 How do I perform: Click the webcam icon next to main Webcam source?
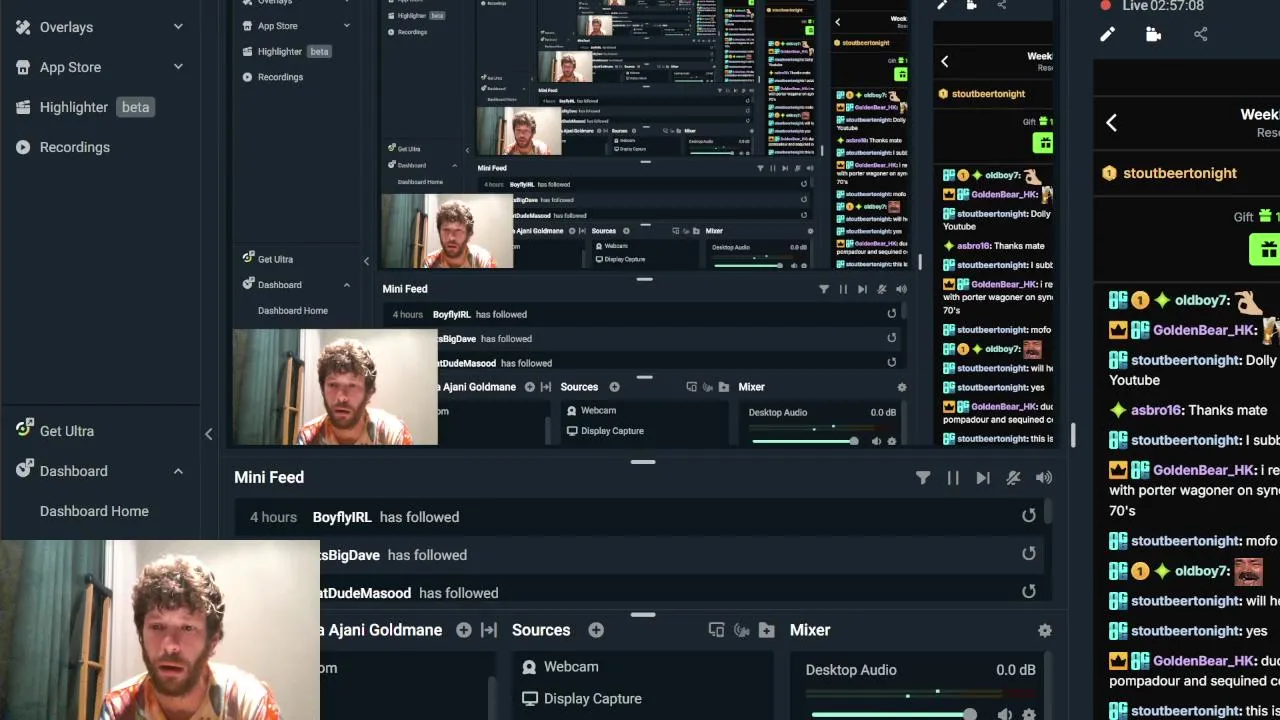[x=529, y=667]
